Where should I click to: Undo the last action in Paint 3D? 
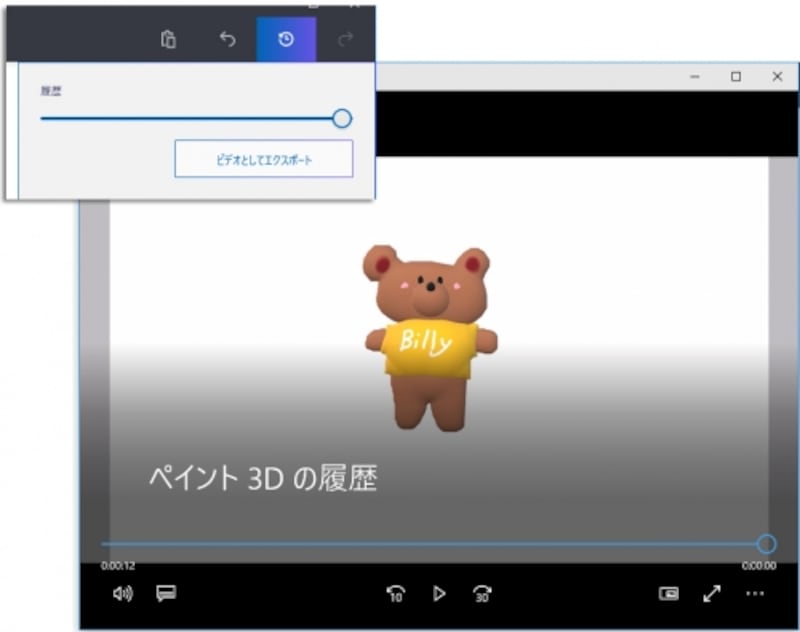pos(227,39)
